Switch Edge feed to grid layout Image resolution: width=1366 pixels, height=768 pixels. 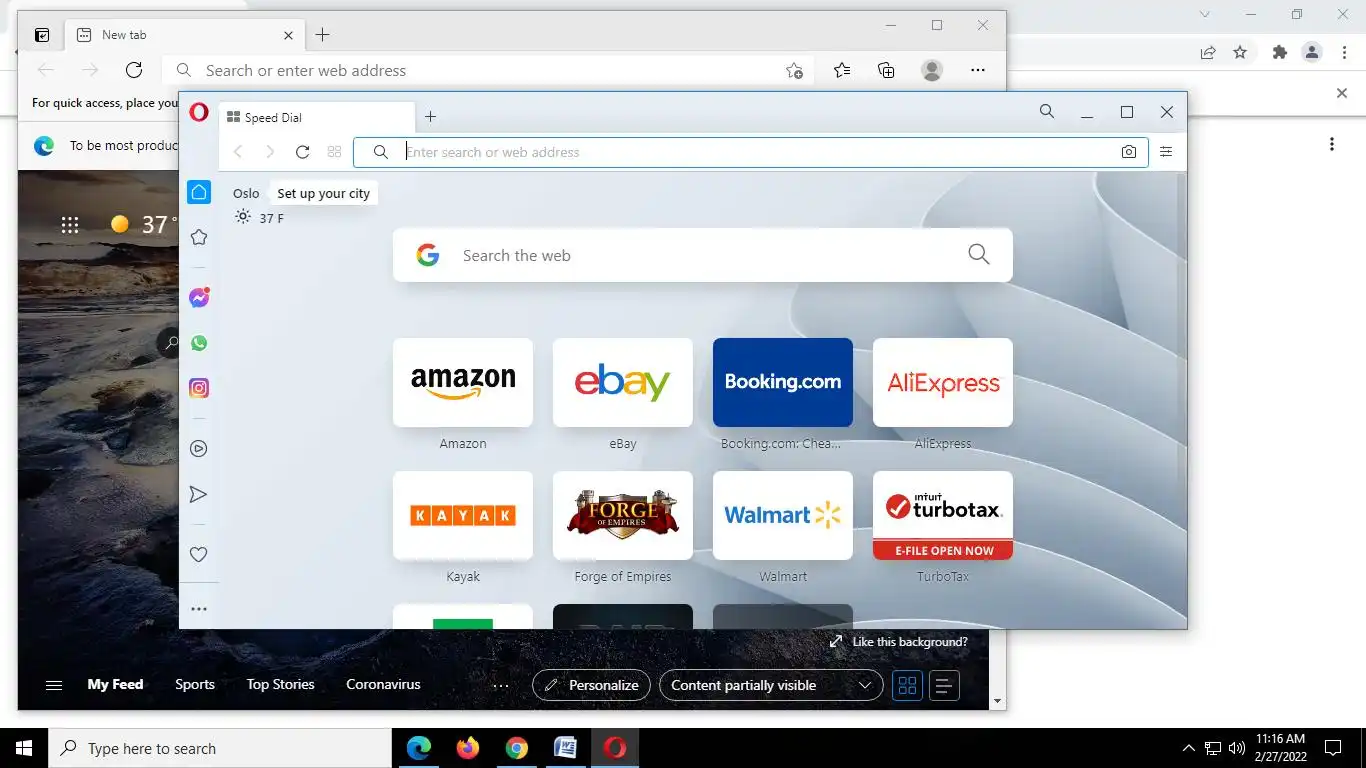click(907, 685)
